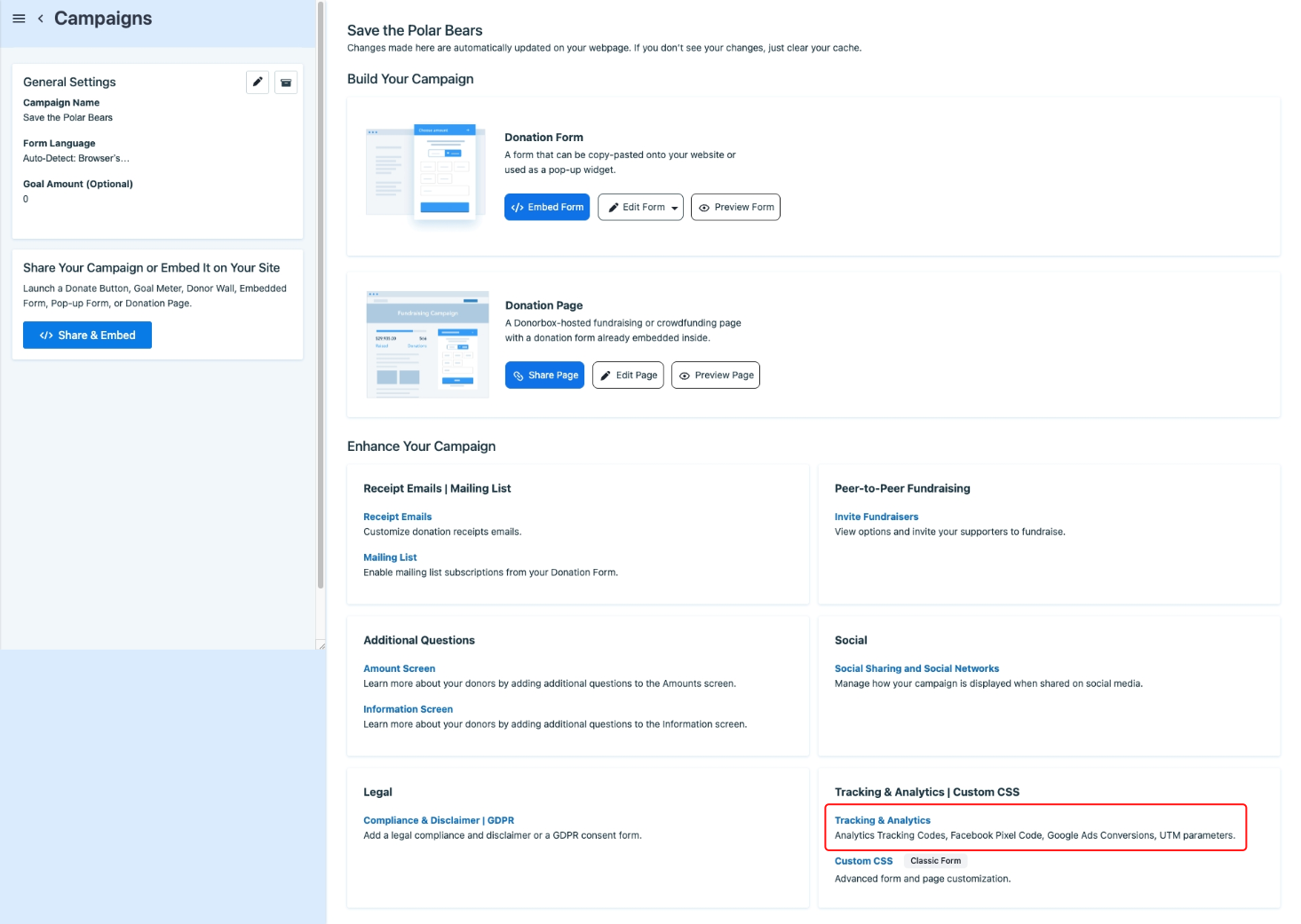
Task: Expand the Edit Form dropdown
Action: pos(640,207)
